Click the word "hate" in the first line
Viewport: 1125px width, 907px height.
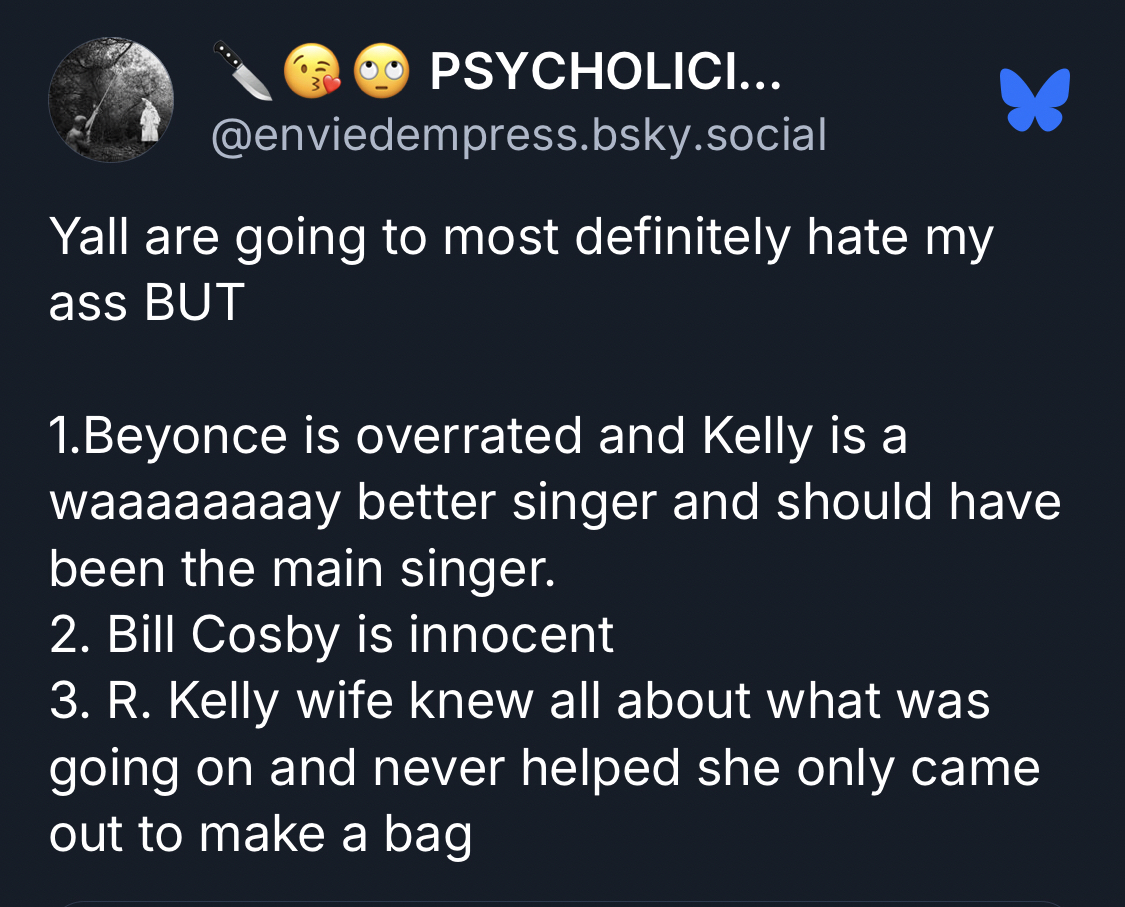tap(854, 239)
